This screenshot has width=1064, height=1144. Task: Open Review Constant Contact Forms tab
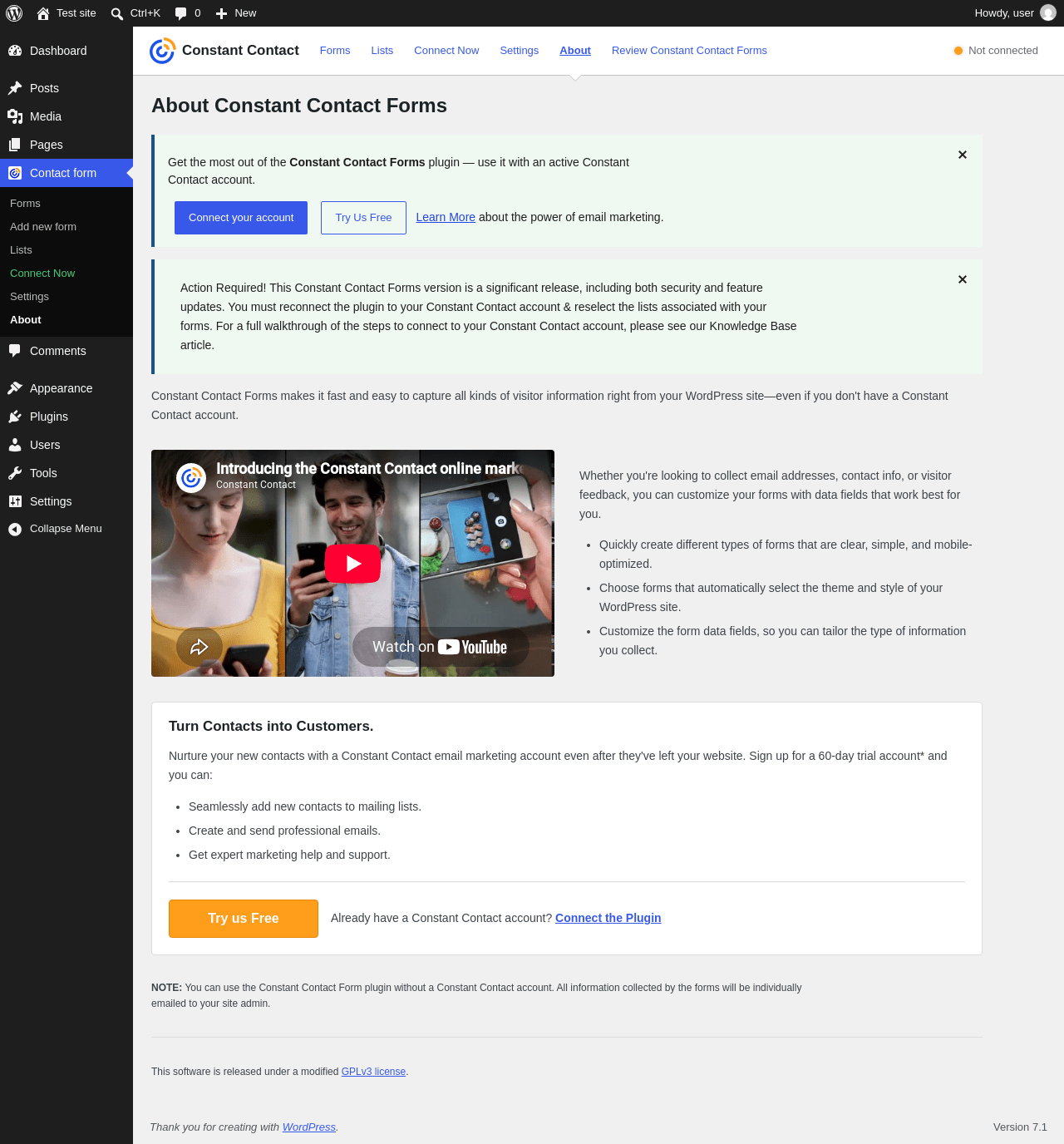coord(689,51)
